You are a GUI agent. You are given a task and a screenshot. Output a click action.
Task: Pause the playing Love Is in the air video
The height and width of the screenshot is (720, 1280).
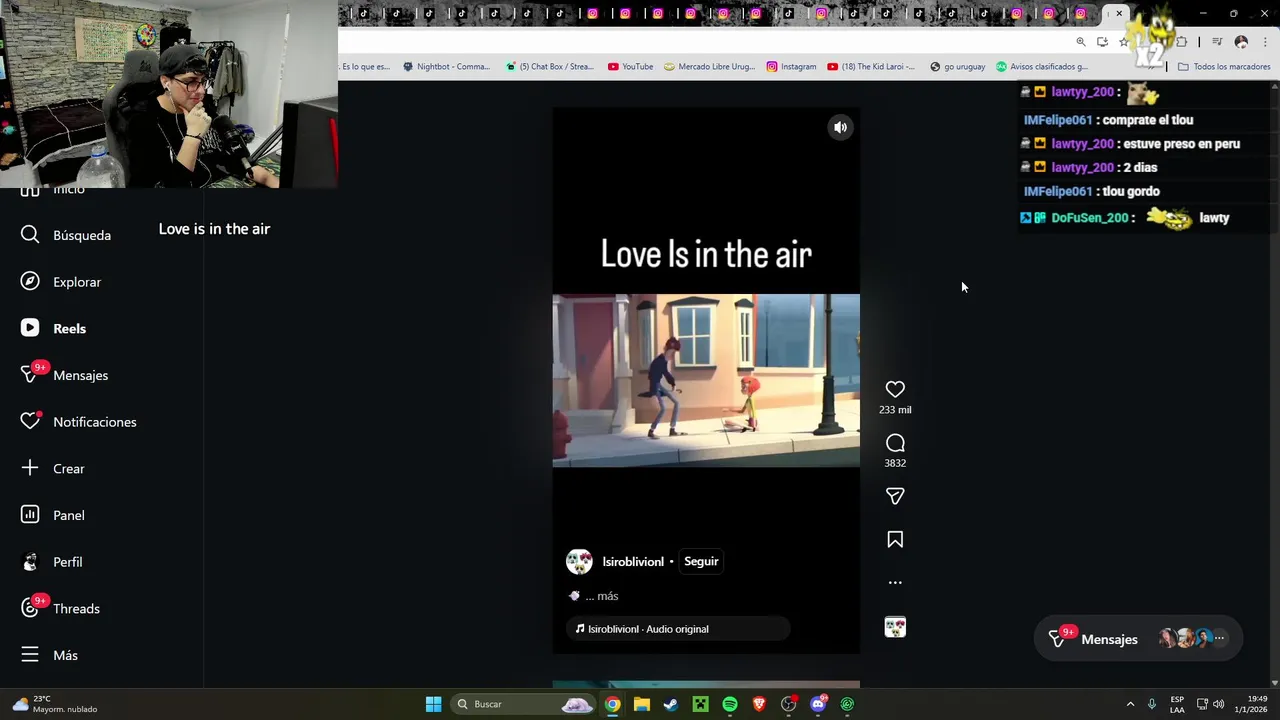(706, 380)
